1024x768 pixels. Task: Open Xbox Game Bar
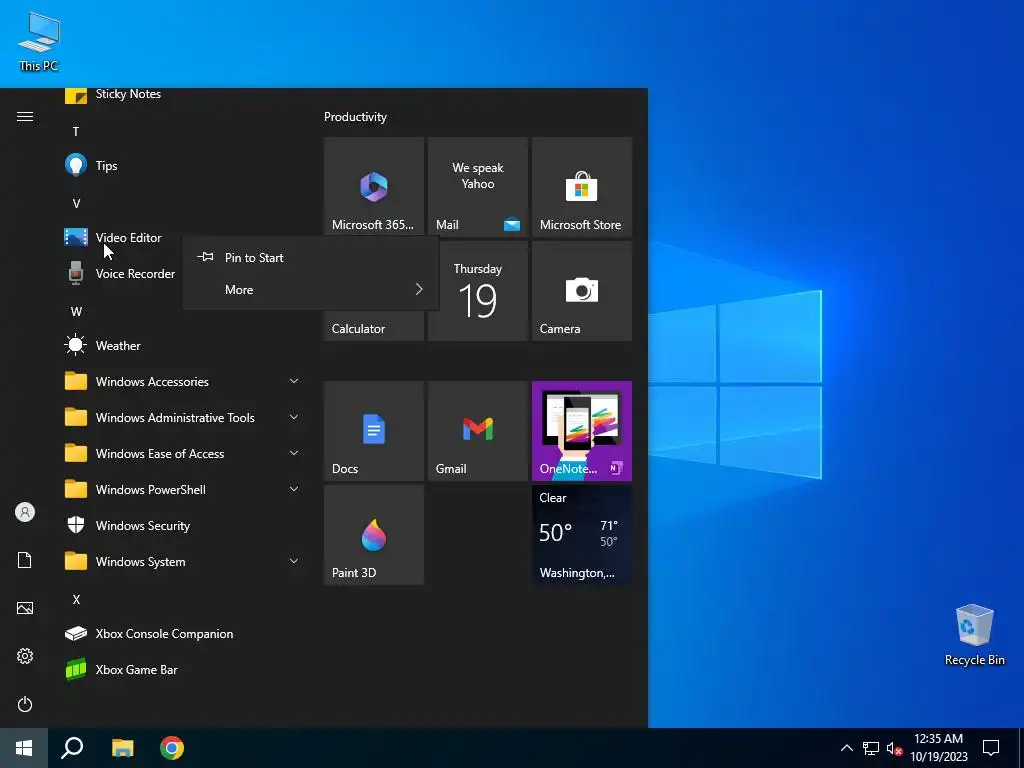click(182, 669)
